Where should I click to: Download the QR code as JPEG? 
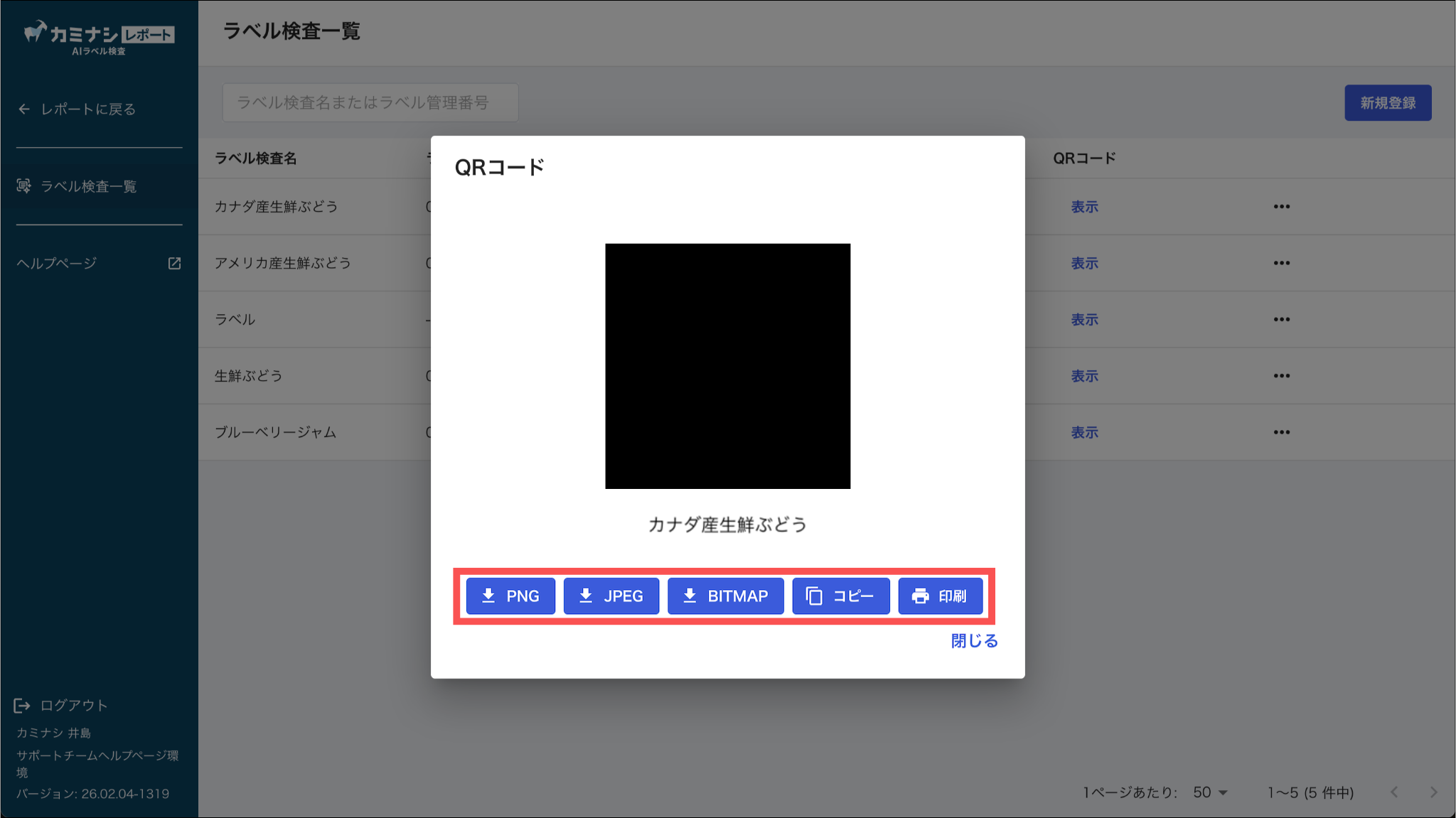coord(611,596)
